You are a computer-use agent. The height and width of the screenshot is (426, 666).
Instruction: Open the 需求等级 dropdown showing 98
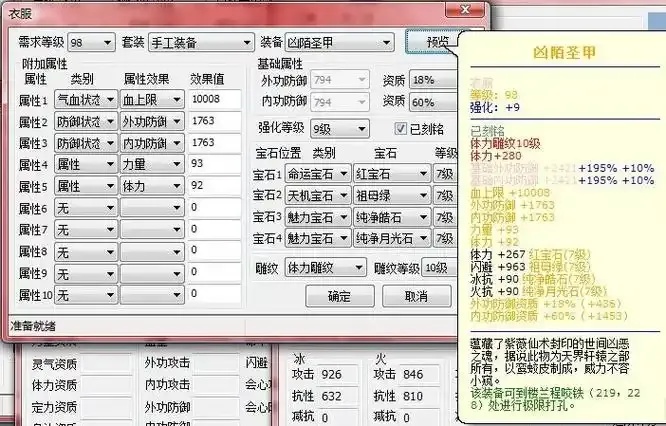[x=91, y=42]
